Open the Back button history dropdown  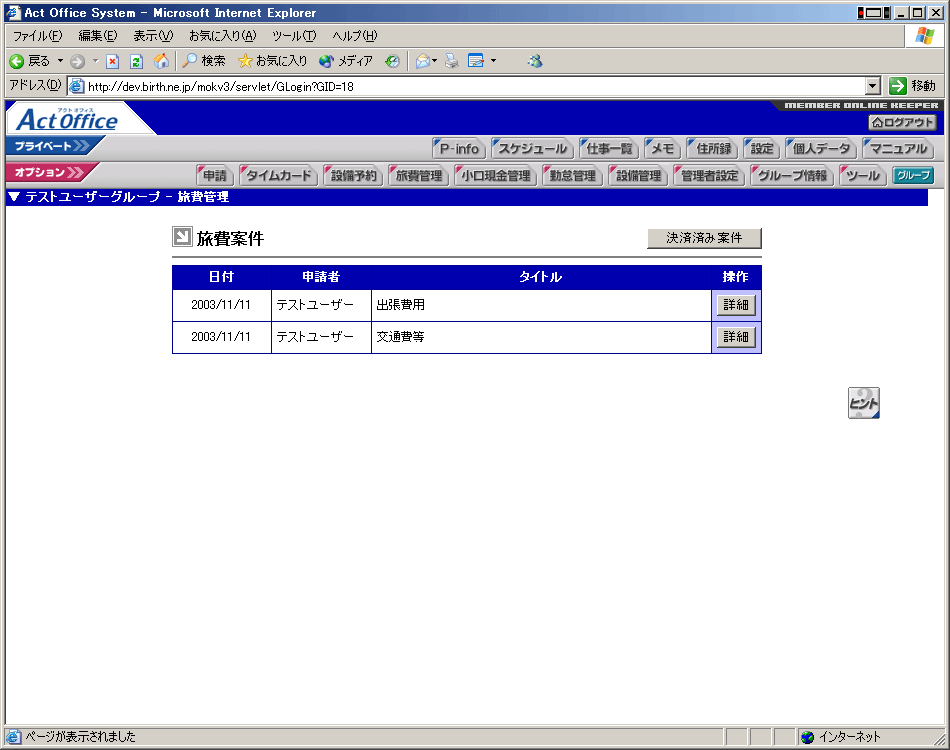(60, 61)
